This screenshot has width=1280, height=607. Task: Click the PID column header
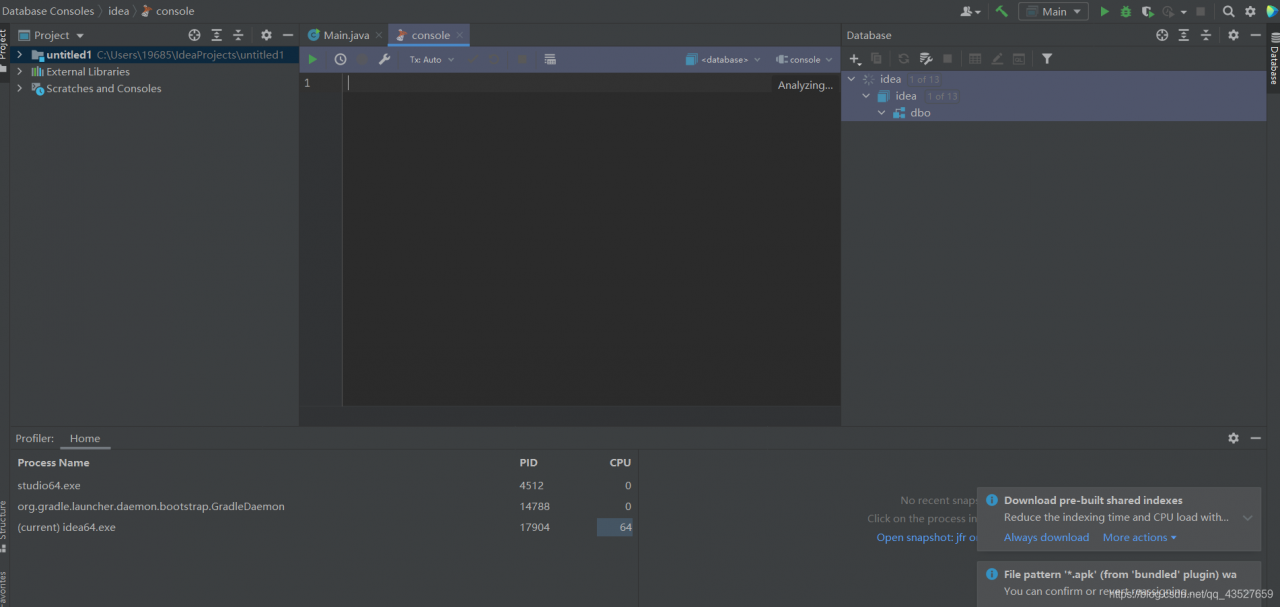(x=528, y=463)
